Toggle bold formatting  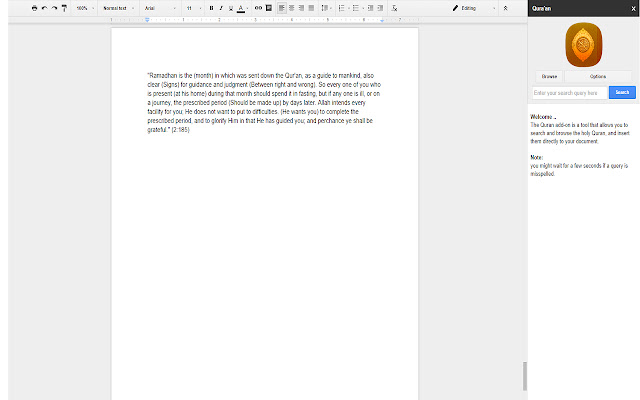pyautogui.click(x=211, y=8)
